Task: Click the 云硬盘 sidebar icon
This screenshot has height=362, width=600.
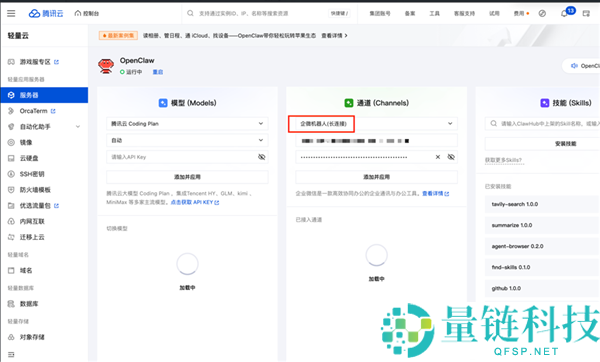Action: tap(11, 158)
